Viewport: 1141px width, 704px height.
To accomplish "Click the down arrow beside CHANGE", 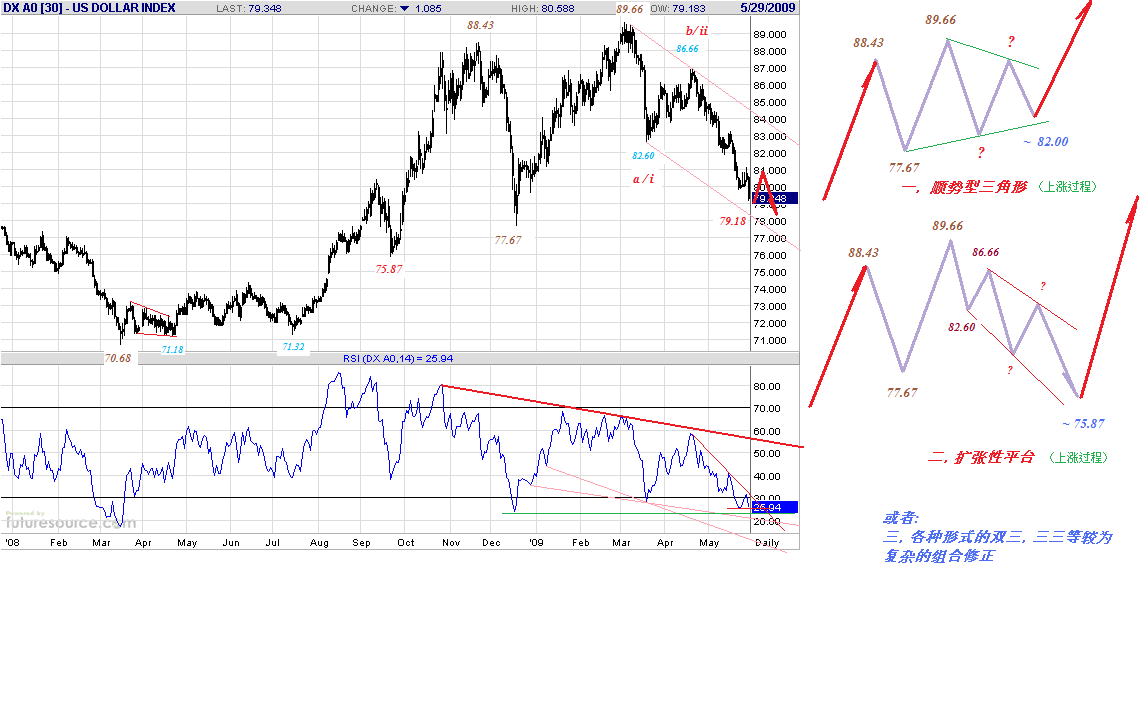I will tap(405, 9).
